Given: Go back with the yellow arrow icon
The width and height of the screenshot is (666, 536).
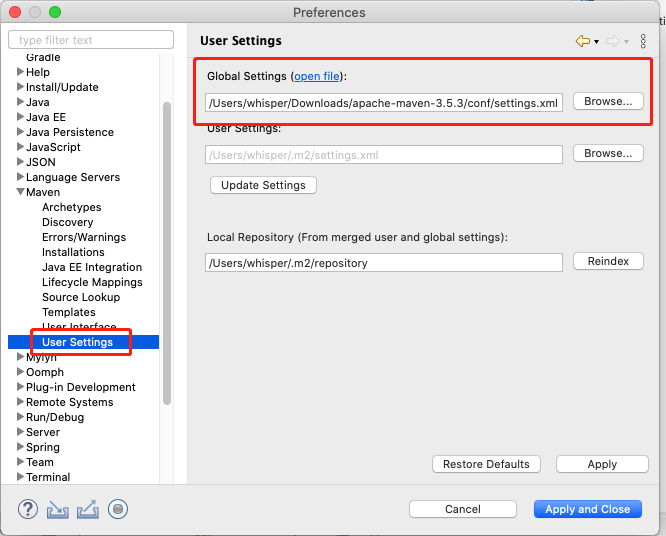Looking at the screenshot, I should 583,41.
